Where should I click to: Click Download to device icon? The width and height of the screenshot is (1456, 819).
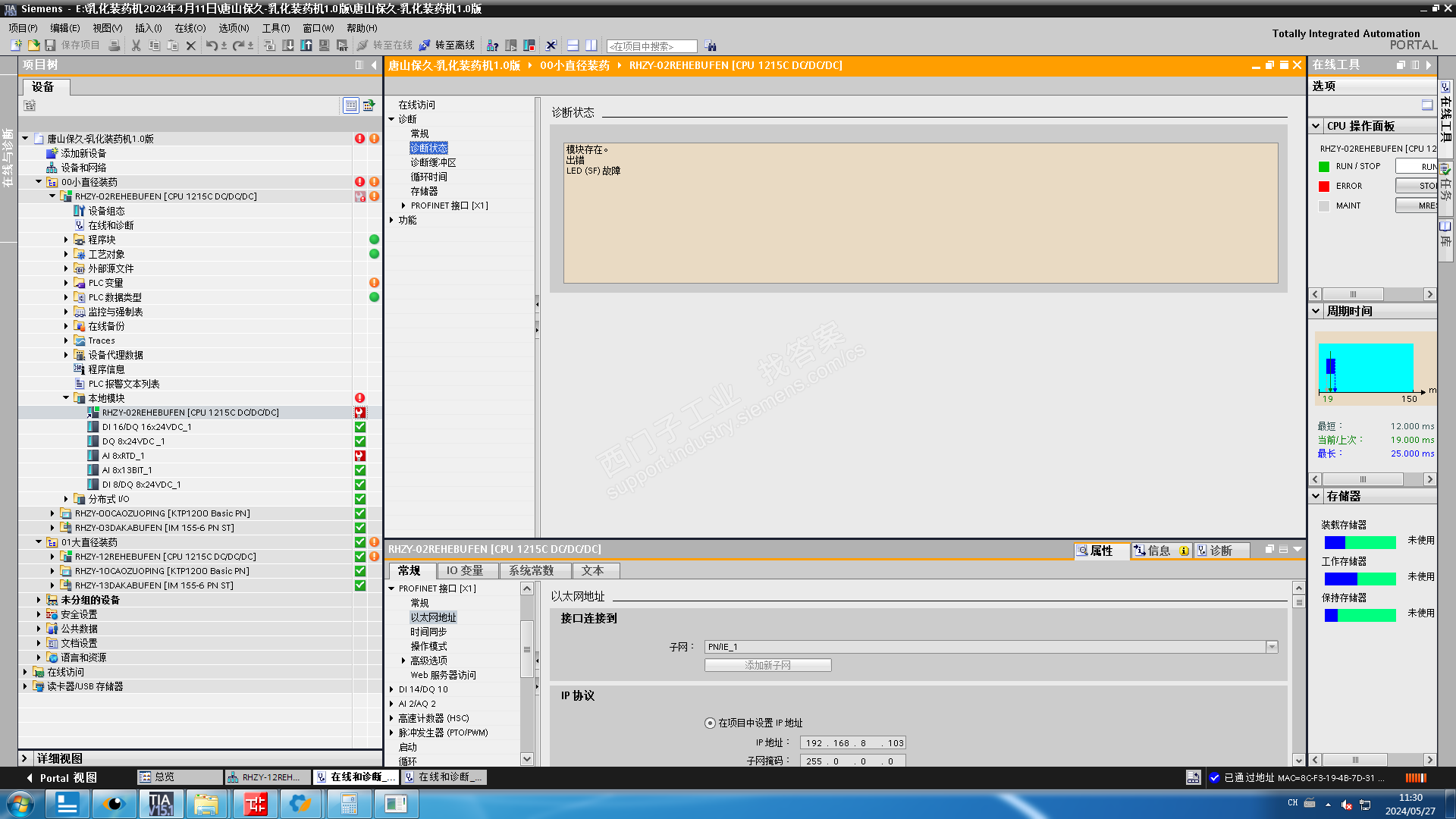tap(288, 45)
